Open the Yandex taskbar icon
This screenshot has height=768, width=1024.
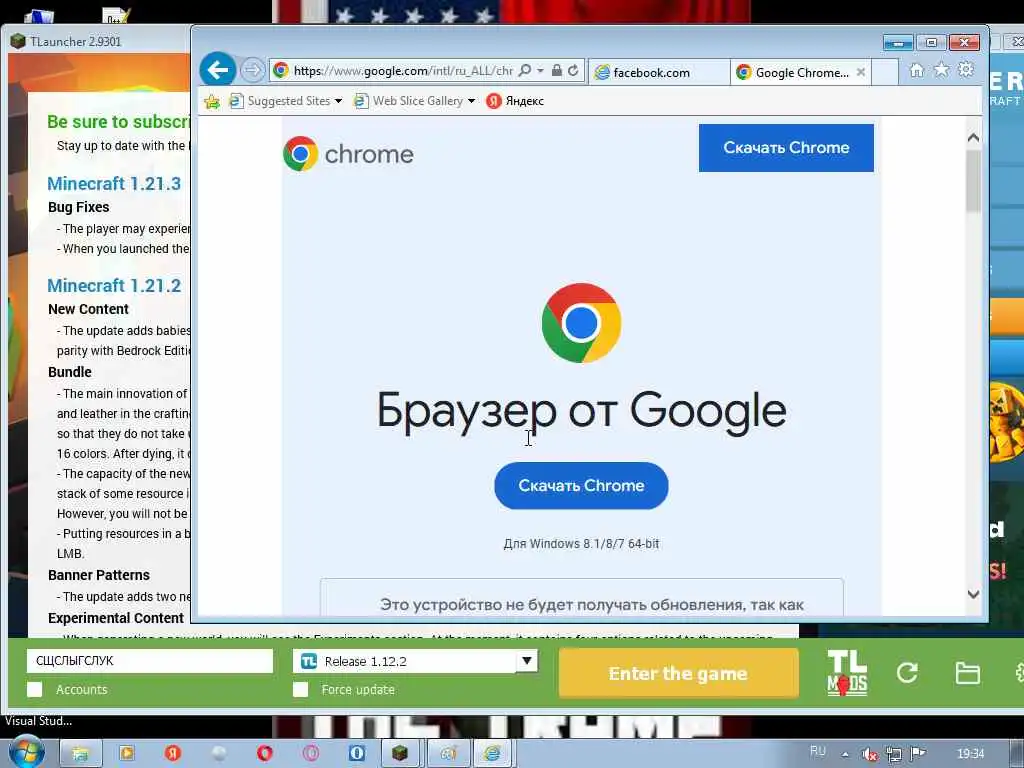pyautogui.click(x=172, y=753)
